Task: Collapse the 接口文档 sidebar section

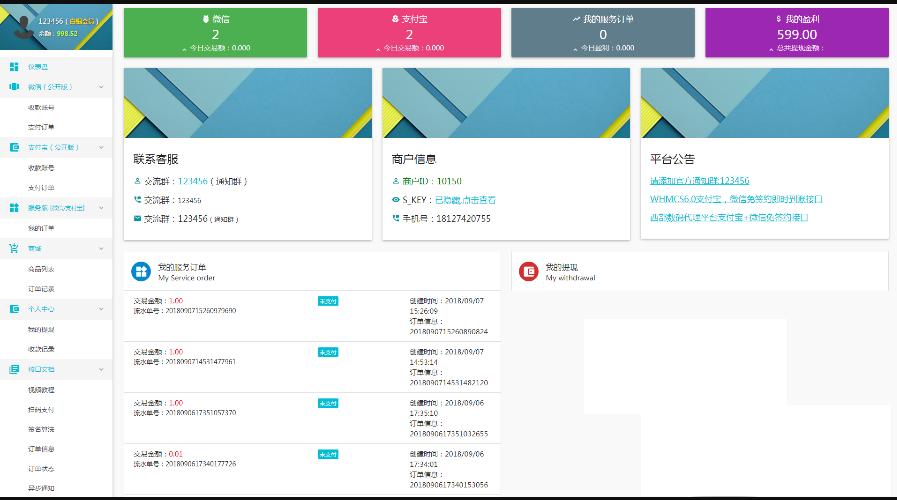Action: tap(101, 369)
